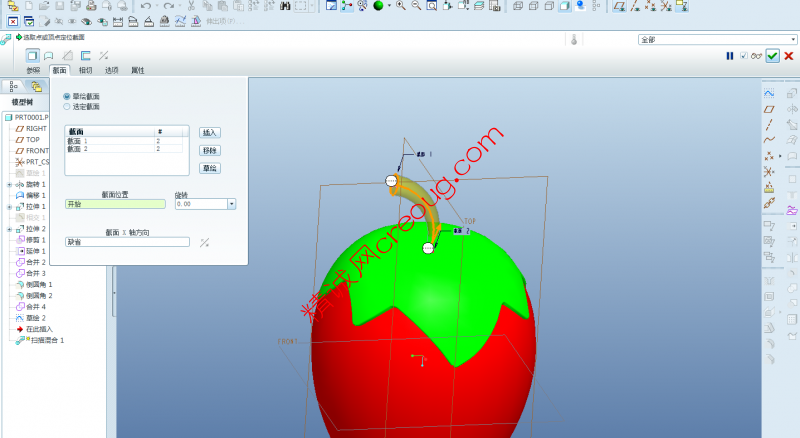Select the 选定截面 radio button
Image resolution: width=800 pixels, height=438 pixels.
[67, 107]
